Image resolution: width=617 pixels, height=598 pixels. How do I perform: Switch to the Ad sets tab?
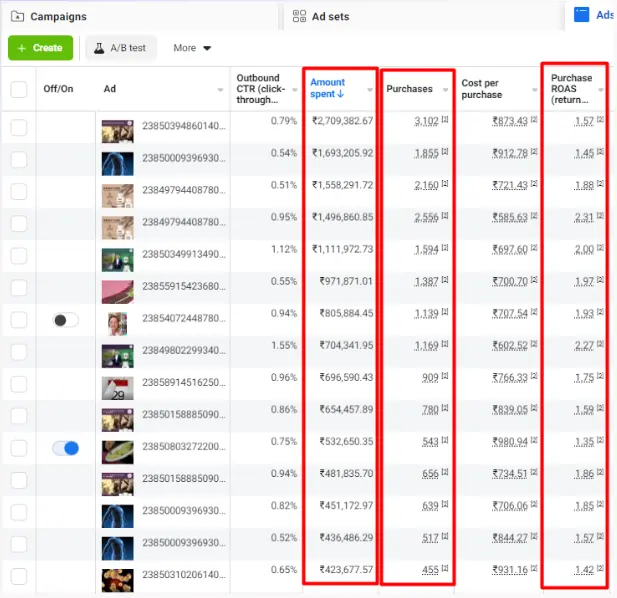(x=330, y=17)
